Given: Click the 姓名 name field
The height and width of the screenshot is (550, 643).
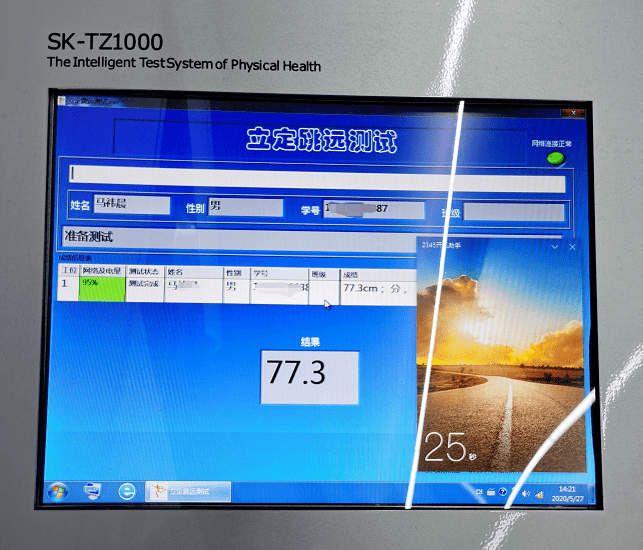Looking at the screenshot, I should click(132, 204).
